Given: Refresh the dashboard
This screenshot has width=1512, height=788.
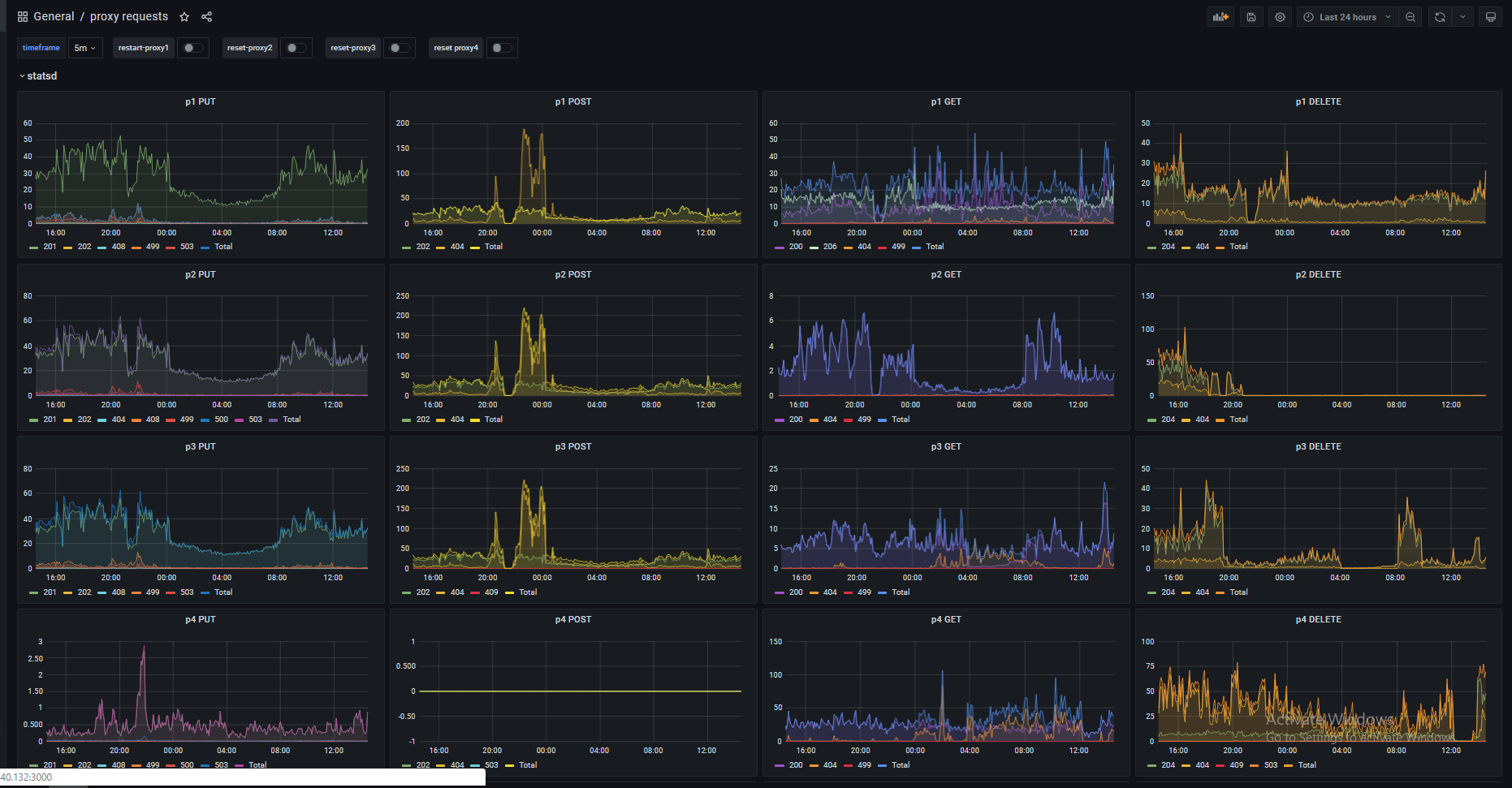Looking at the screenshot, I should point(1440,17).
